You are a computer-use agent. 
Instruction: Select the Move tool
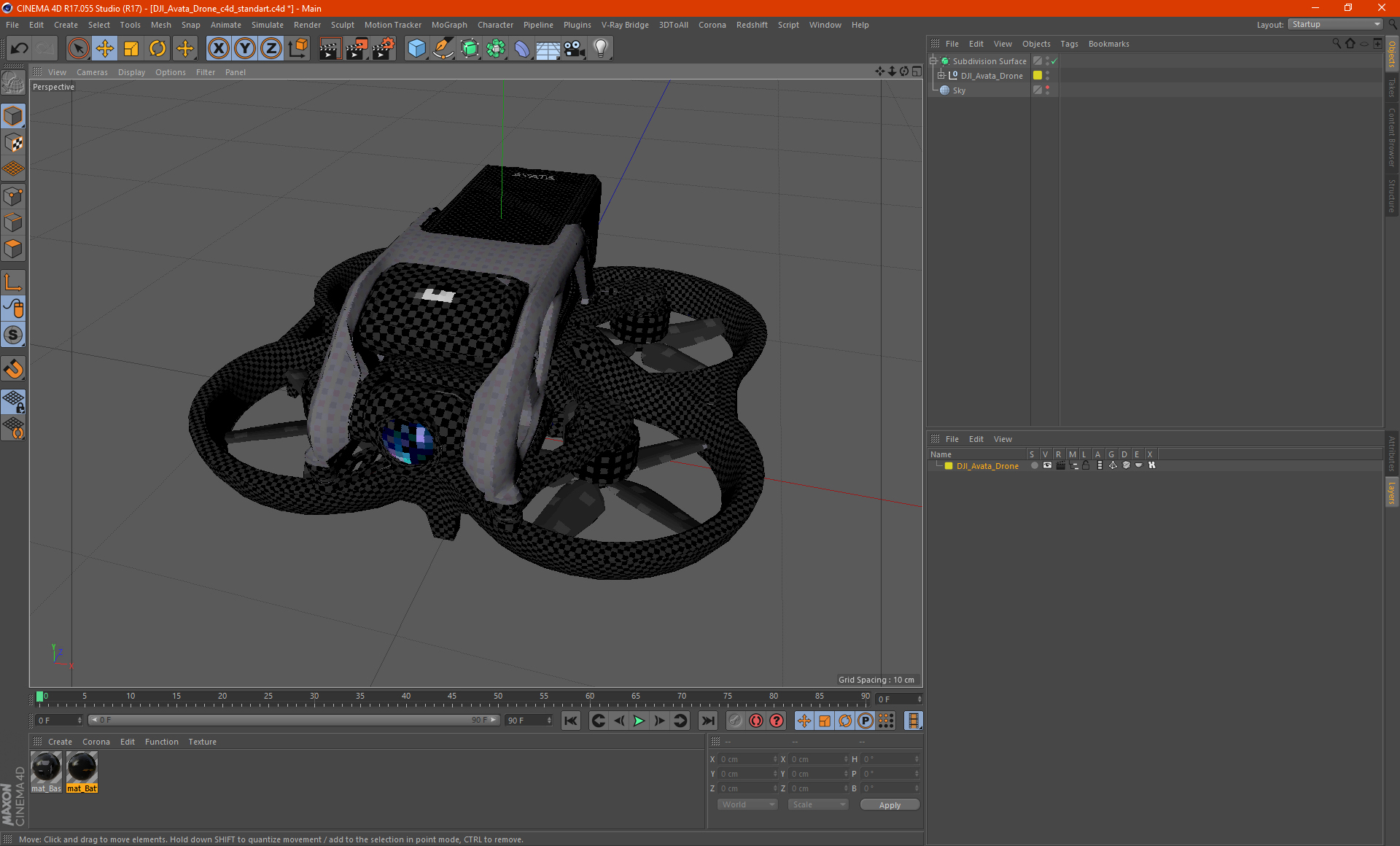point(105,49)
